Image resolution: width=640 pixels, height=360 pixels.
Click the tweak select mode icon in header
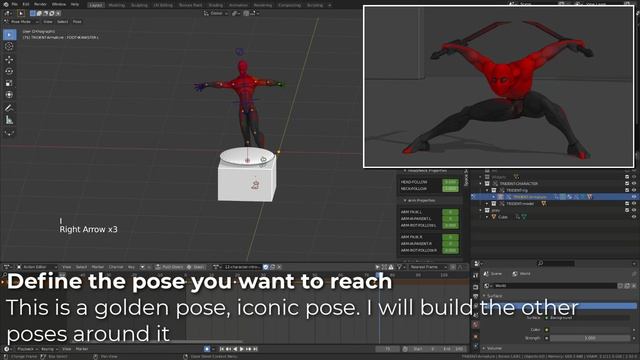21,13
